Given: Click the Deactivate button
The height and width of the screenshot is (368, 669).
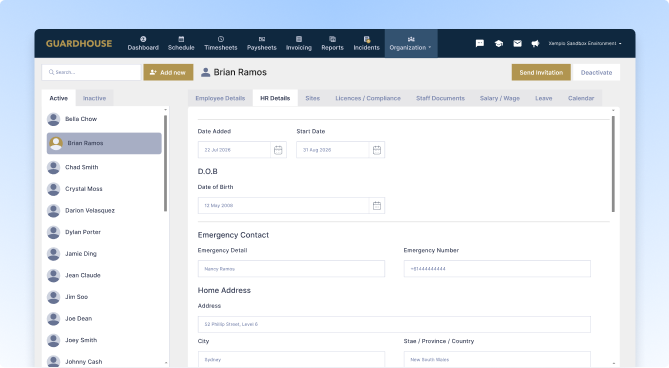Looking at the screenshot, I should pos(596,72).
